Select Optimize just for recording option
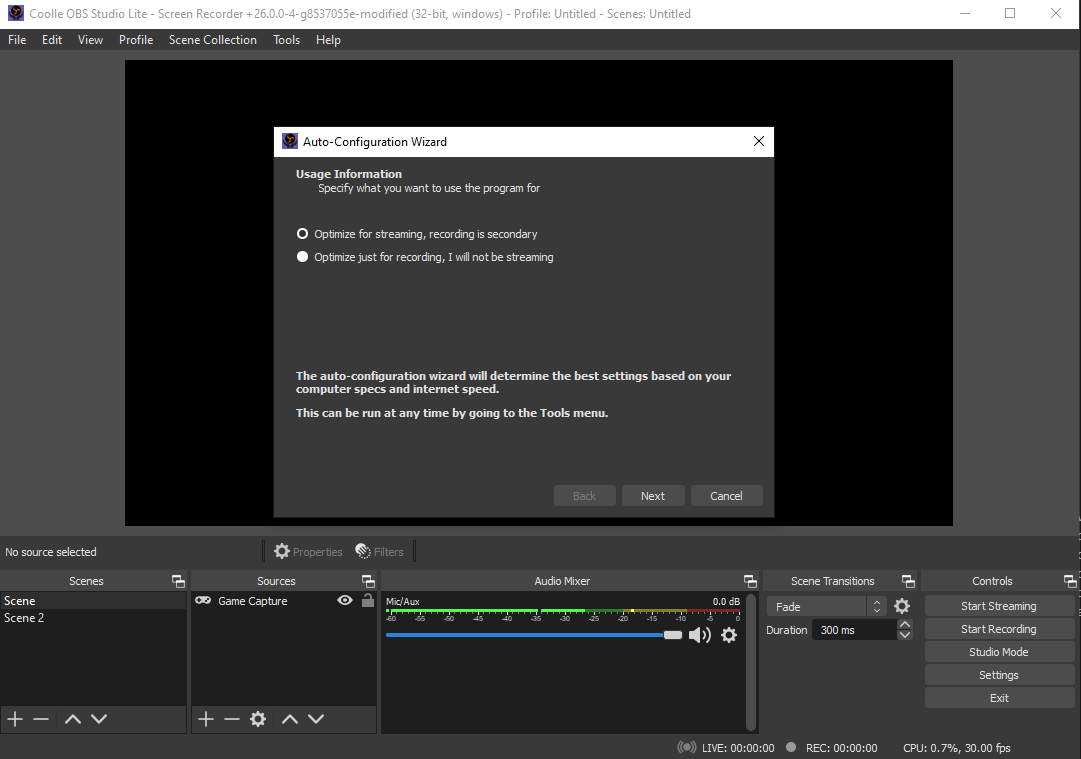 tap(303, 257)
